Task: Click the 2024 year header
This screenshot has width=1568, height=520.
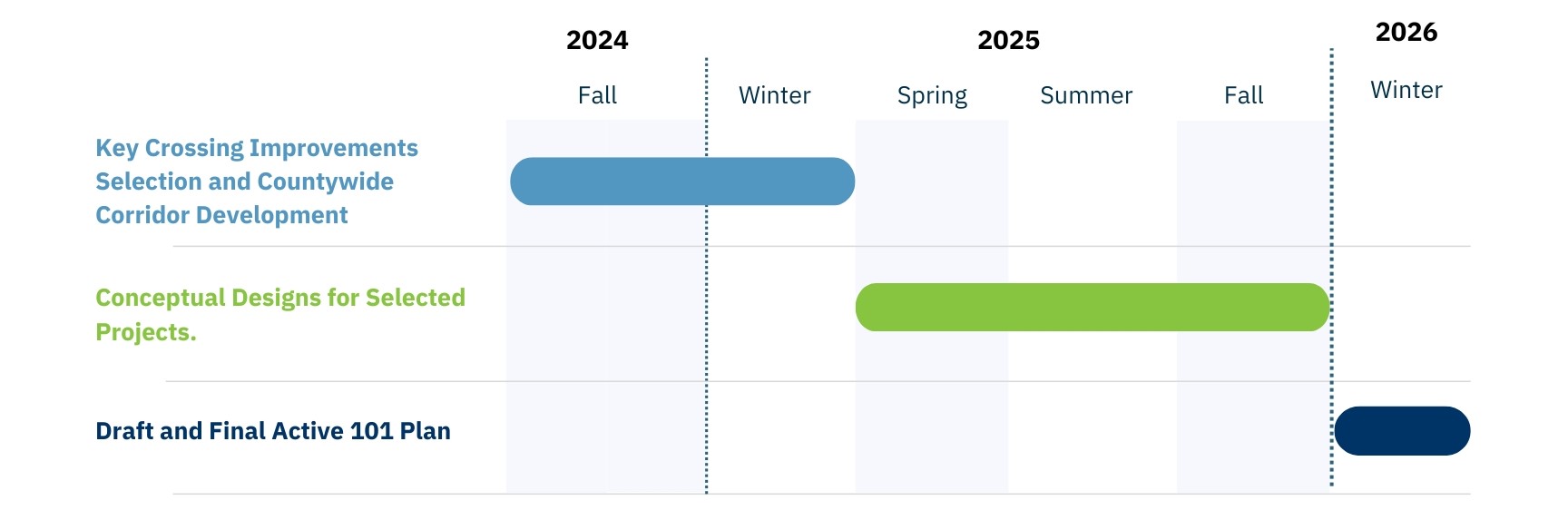Action: pos(597,41)
